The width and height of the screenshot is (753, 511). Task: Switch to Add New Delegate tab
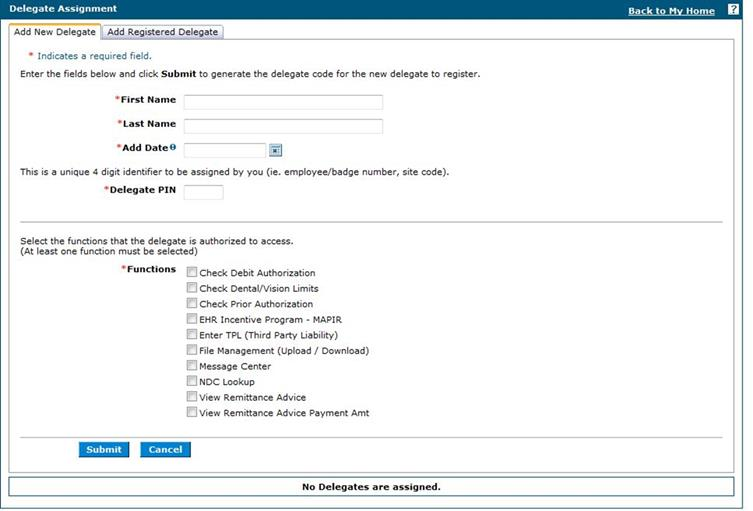coord(55,32)
